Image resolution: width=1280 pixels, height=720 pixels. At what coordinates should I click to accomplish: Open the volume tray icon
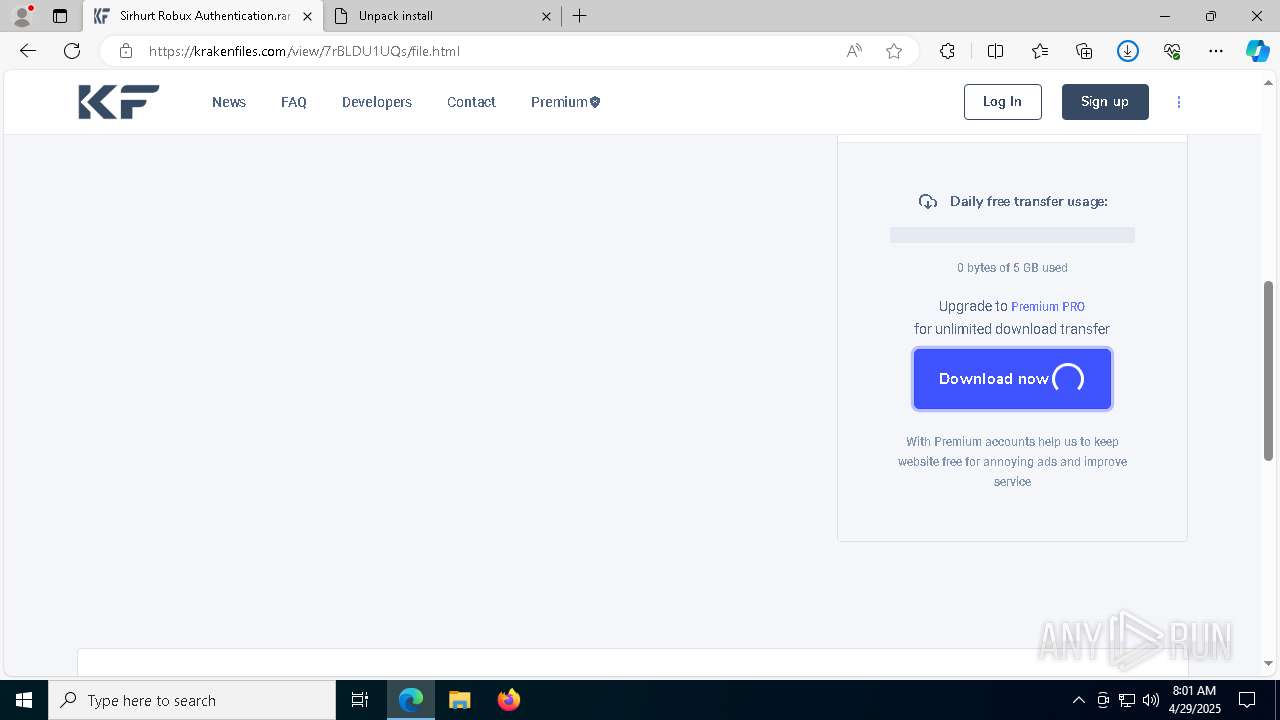pos(1151,700)
